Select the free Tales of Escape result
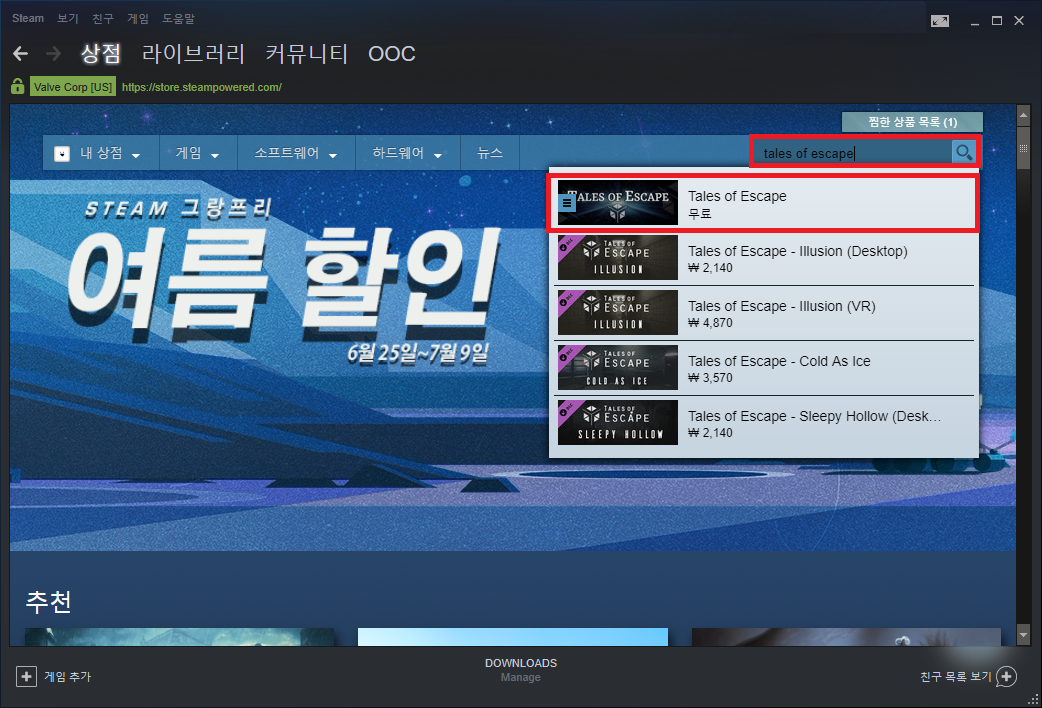1042x708 pixels. pyautogui.click(x=763, y=203)
